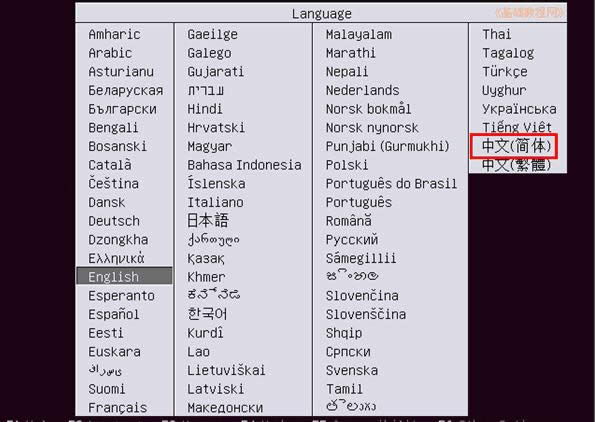Pick Latviski
This screenshot has width=595, height=422.
tap(216, 389)
